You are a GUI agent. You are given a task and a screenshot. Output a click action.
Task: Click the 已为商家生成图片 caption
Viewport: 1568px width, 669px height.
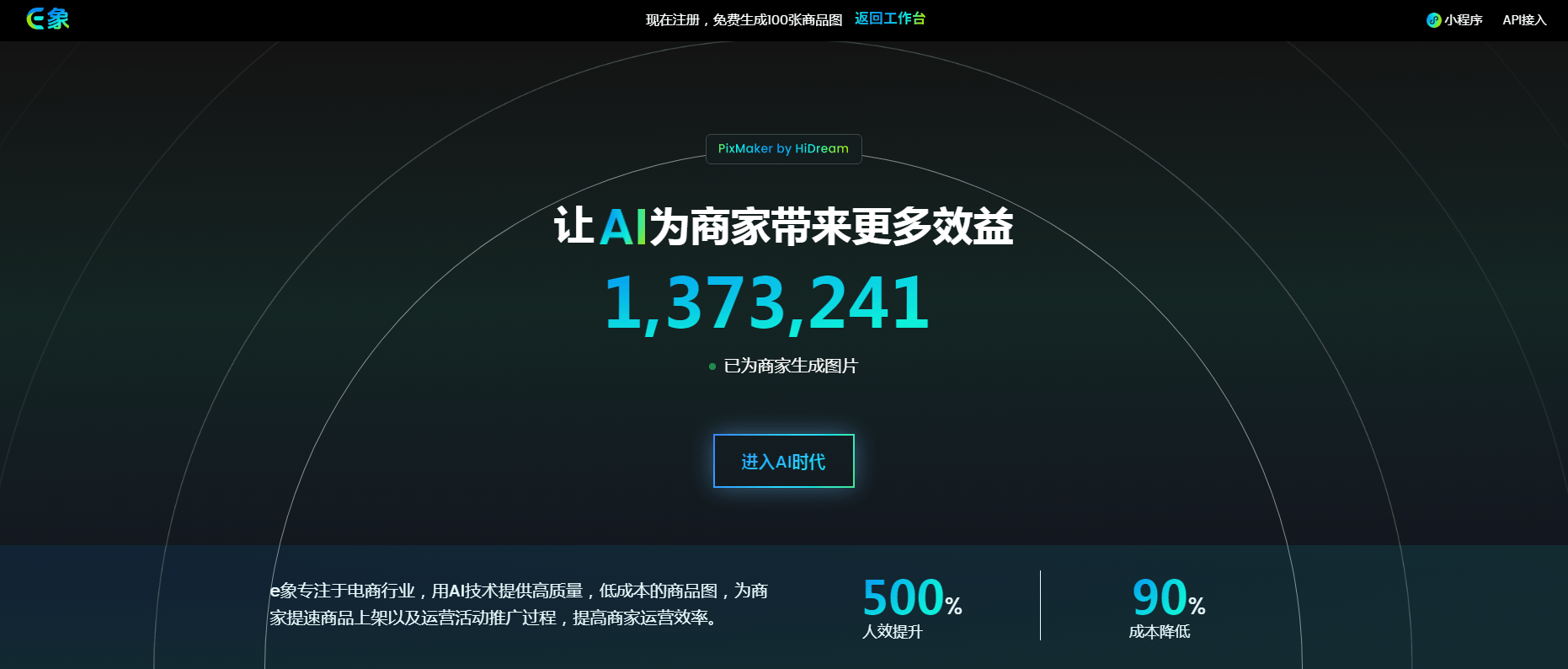(791, 366)
